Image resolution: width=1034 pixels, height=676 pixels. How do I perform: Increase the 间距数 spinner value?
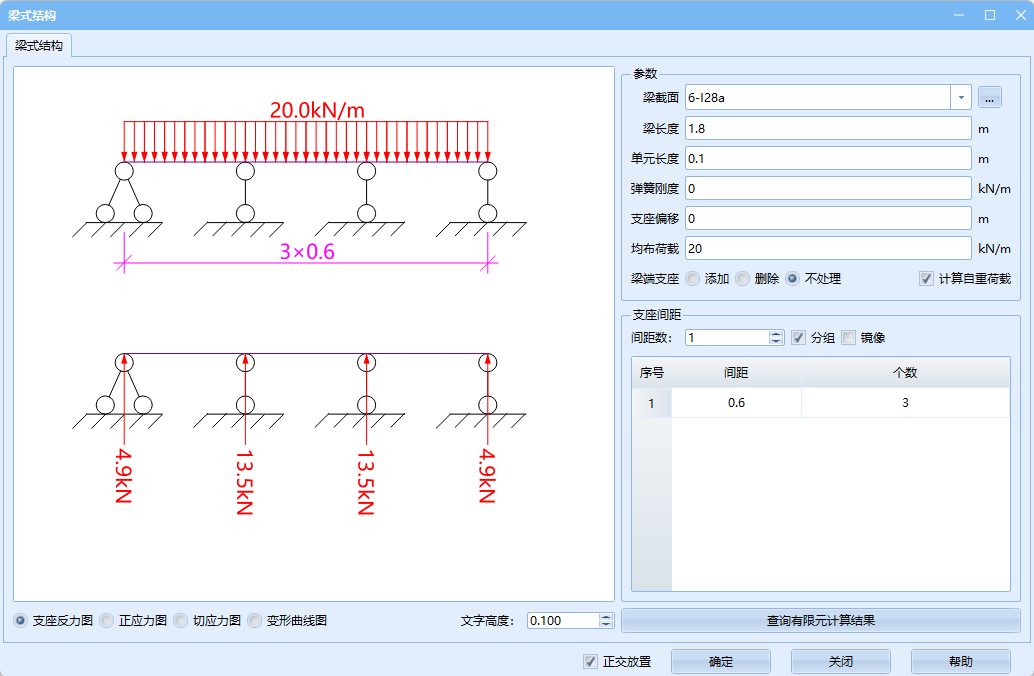pyautogui.click(x=776, y=334)
